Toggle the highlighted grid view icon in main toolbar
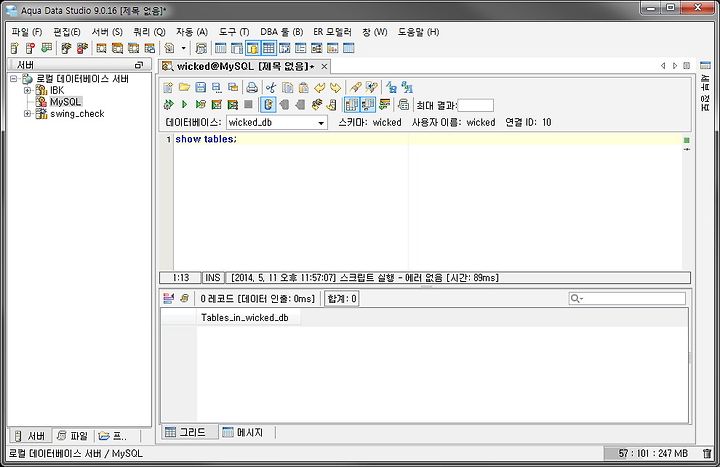 pyautogui.click(x=269, y=48)
